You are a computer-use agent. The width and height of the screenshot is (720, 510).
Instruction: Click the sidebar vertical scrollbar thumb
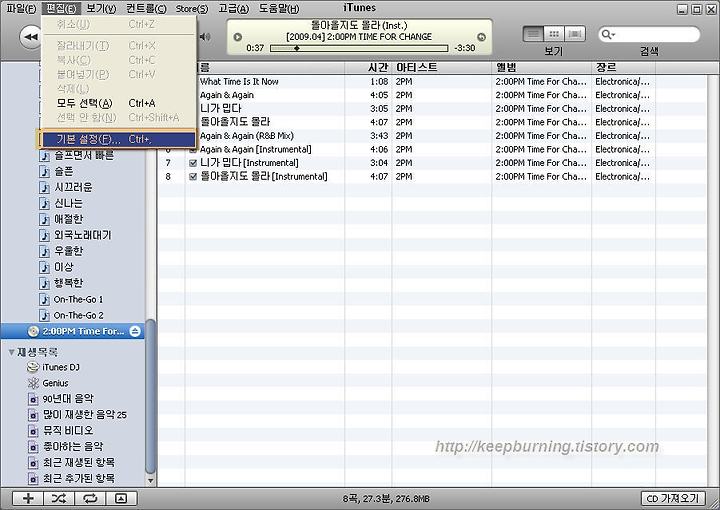click(x=150, y=397)
